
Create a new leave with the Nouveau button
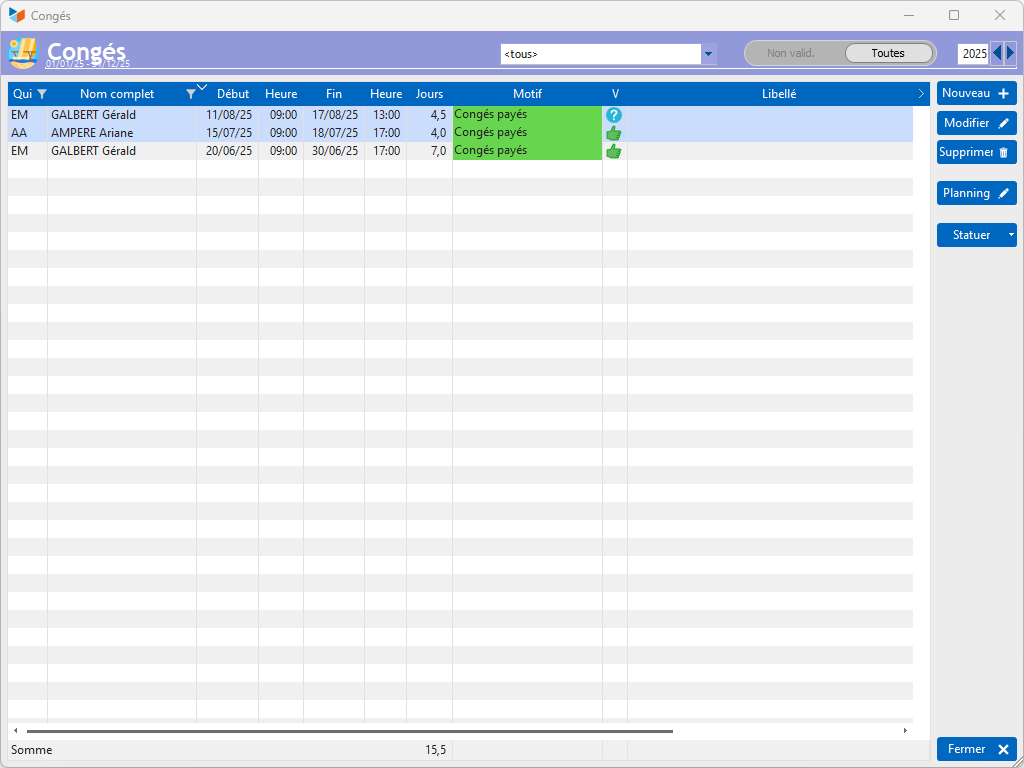click(x=976, y=93)
